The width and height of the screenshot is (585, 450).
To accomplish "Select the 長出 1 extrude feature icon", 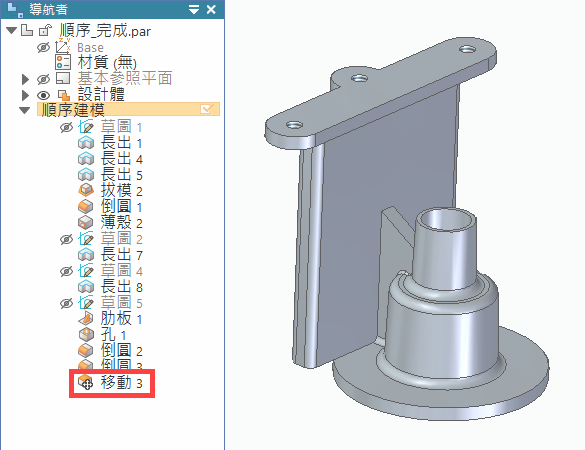I will click(86, 143).
